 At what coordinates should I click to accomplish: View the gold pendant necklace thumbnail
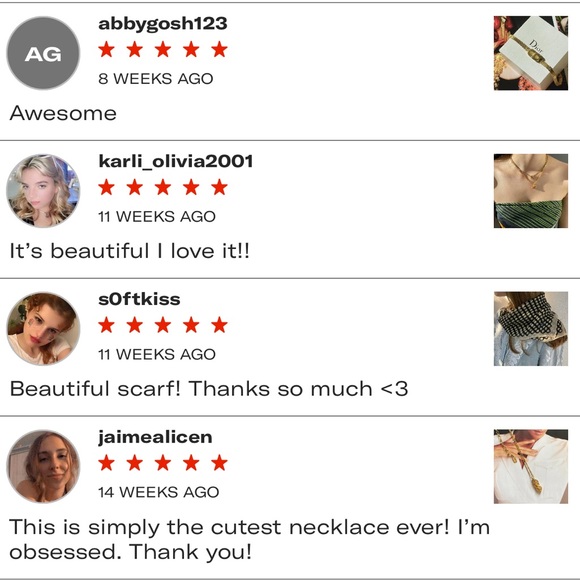click(531, 466)
